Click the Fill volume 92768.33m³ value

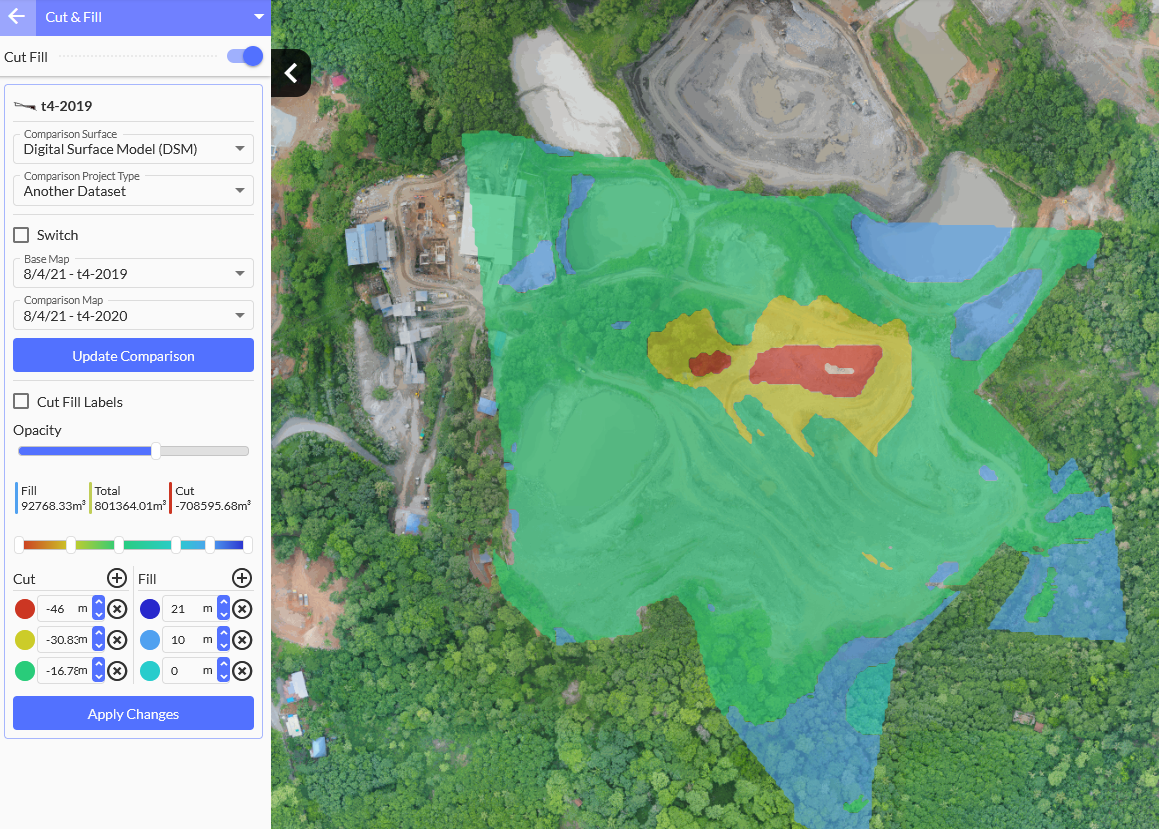(53, 506)
